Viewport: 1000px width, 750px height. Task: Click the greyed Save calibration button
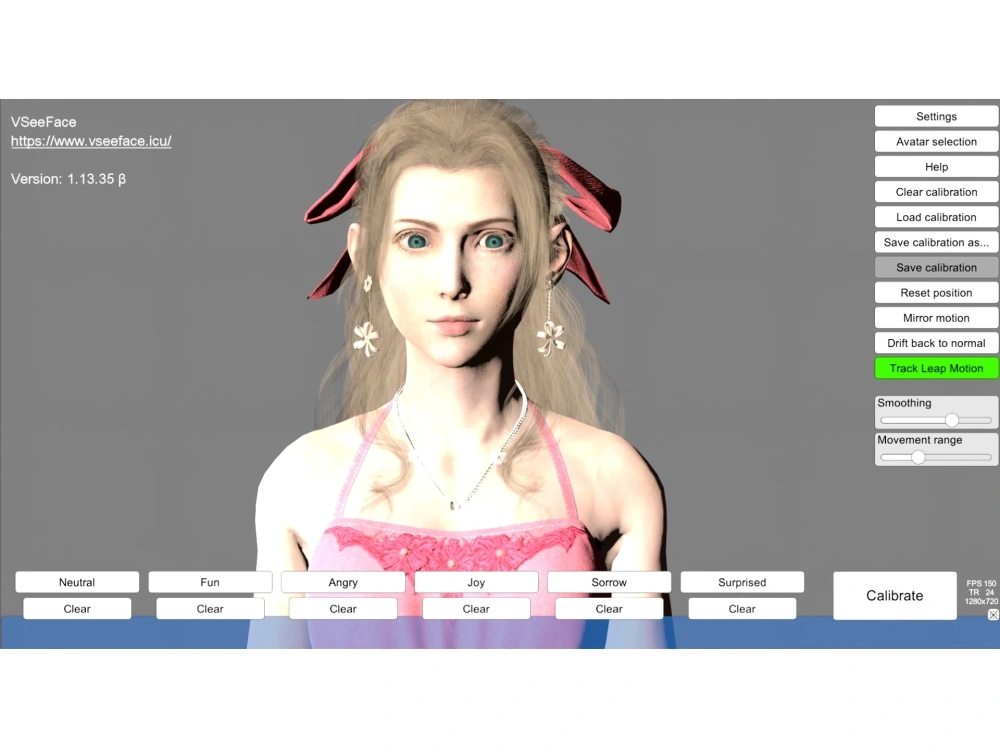(x=936, y=268)
